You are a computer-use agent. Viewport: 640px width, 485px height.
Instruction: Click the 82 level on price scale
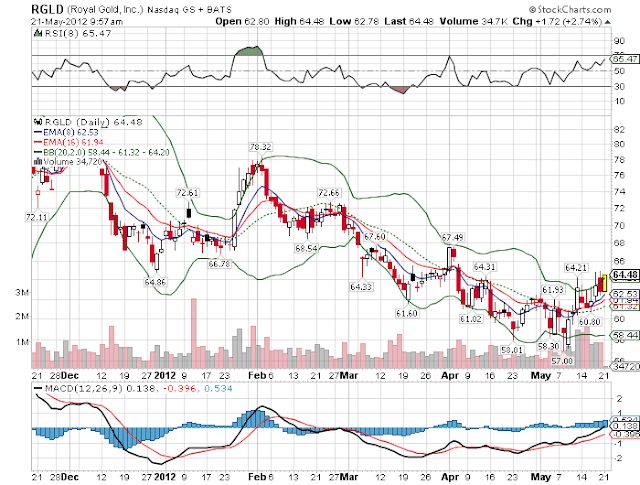(x=619, y=129)
